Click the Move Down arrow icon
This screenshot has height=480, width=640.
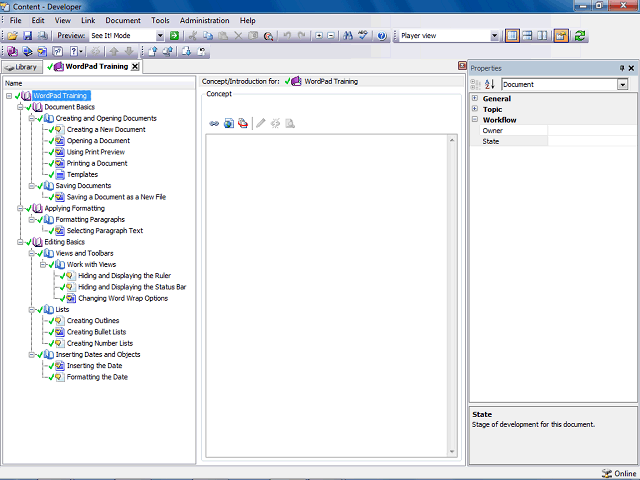tap(129, 51)
